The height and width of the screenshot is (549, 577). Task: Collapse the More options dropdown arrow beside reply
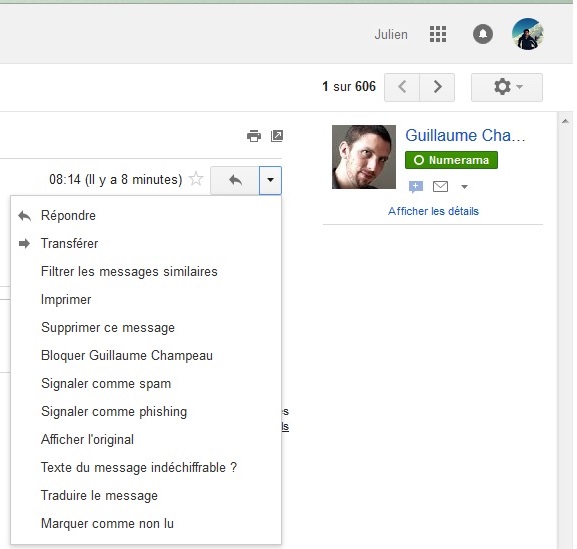(x=270, y=180)
